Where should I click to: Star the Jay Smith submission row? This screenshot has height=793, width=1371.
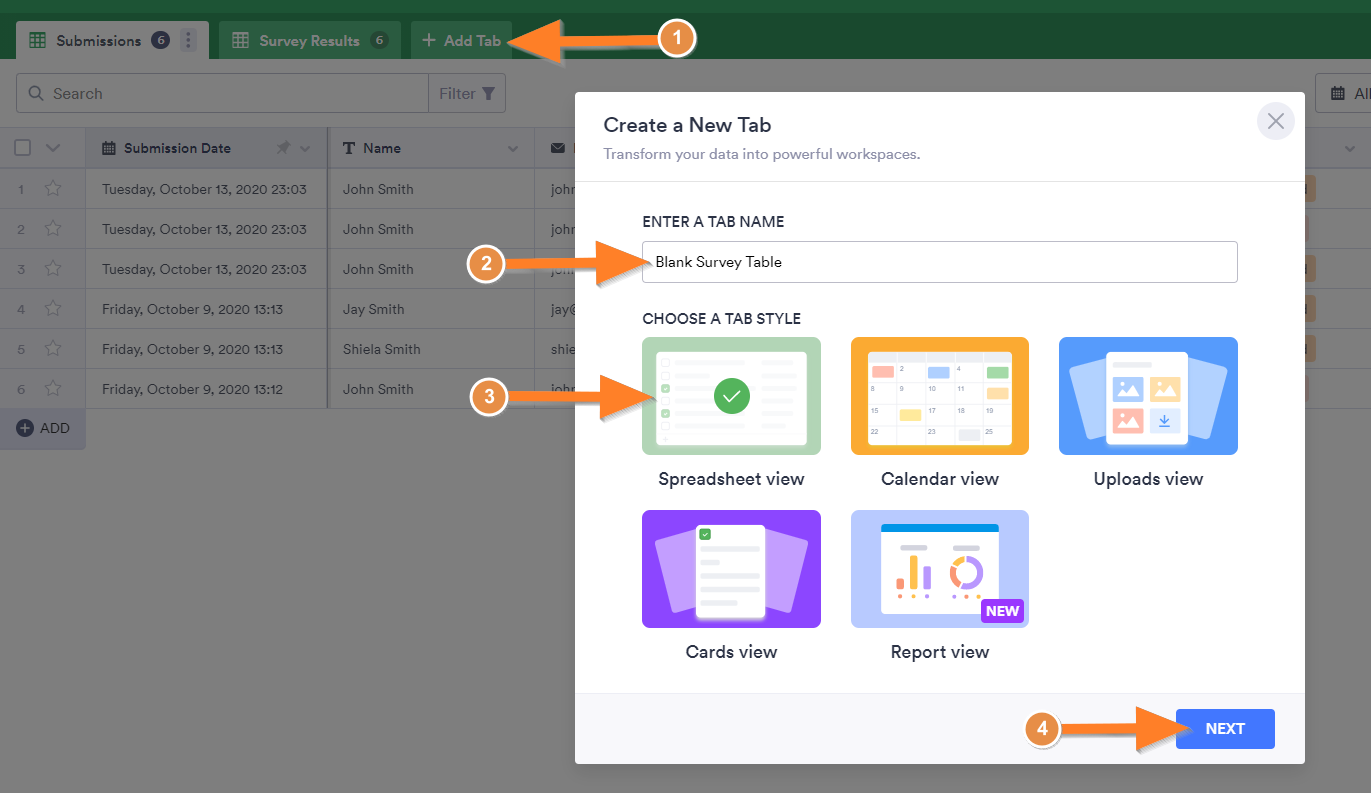click(53, 309)
